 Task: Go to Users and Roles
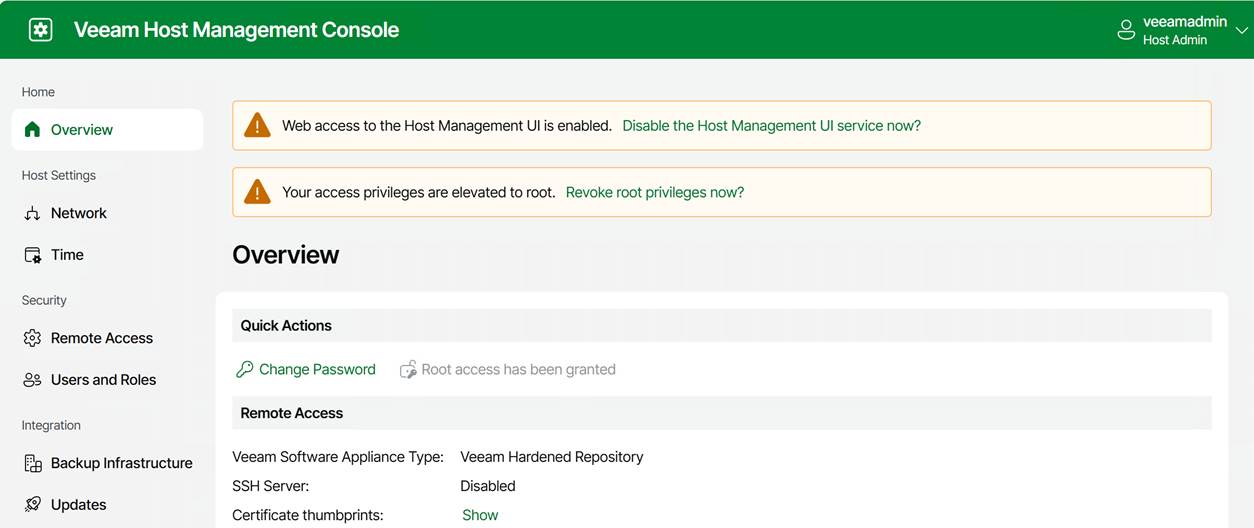click(x=103, y=380)
